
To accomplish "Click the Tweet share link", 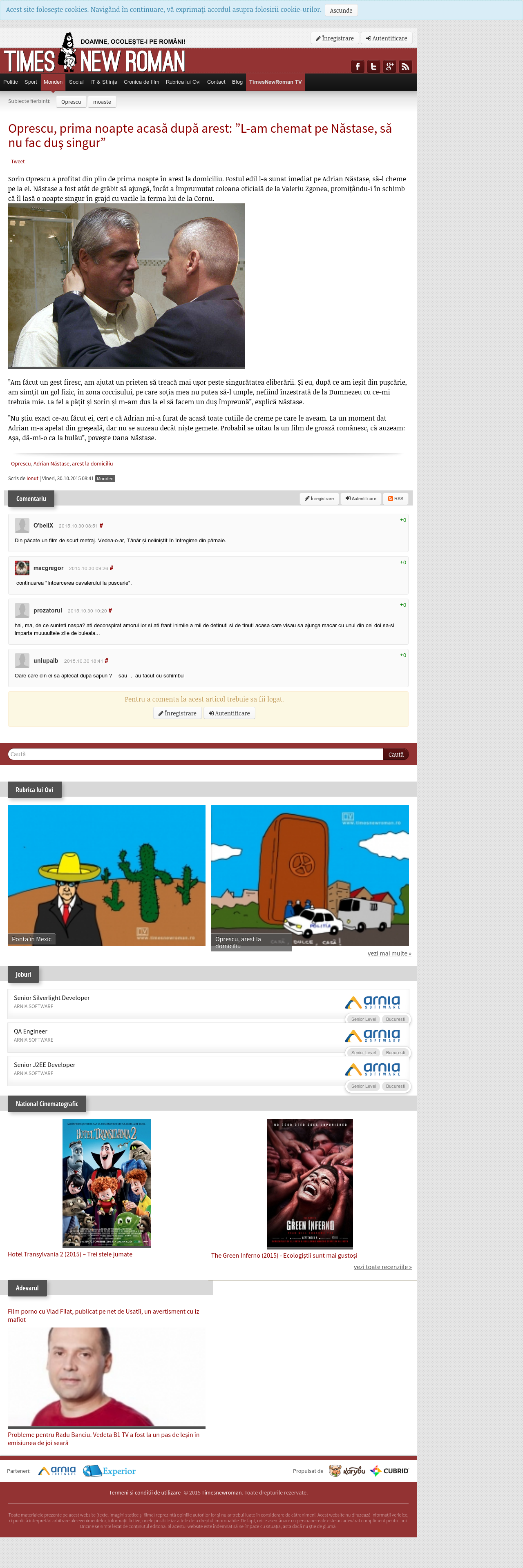I will (x=18, y=161).
